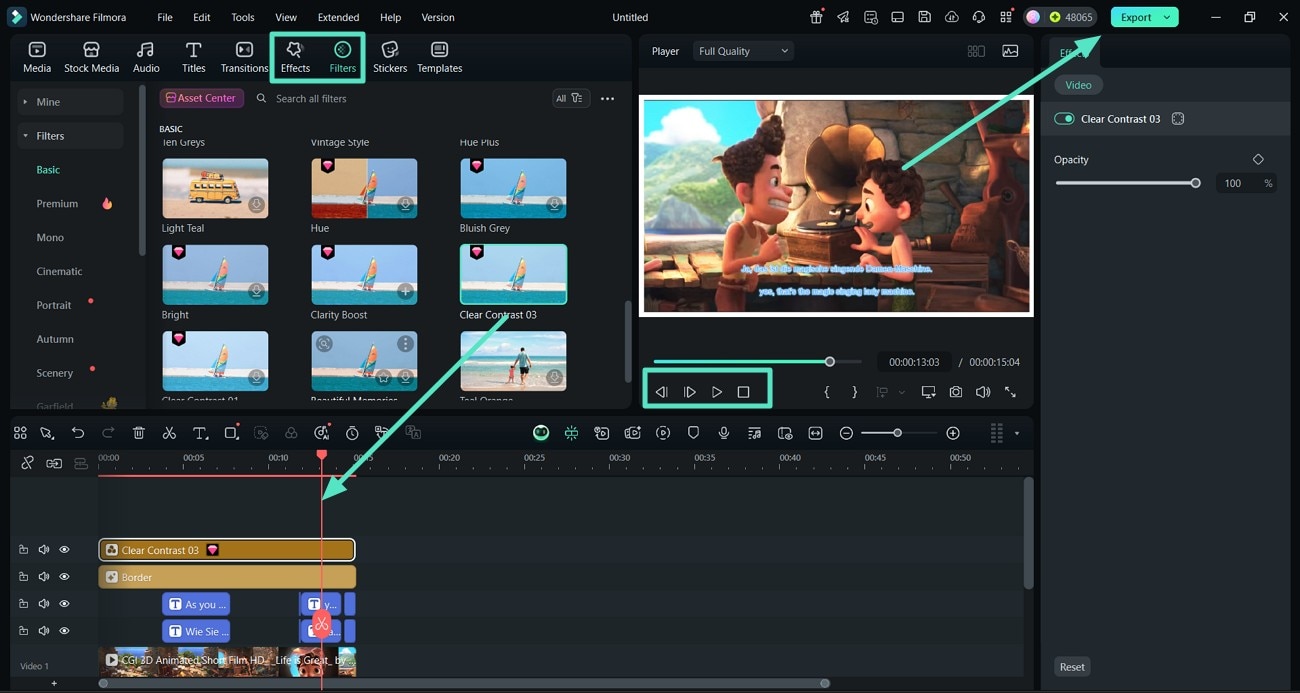Open the filters more options menu
The height and width of the screenshot is (693, 1300).
[607, 98]
